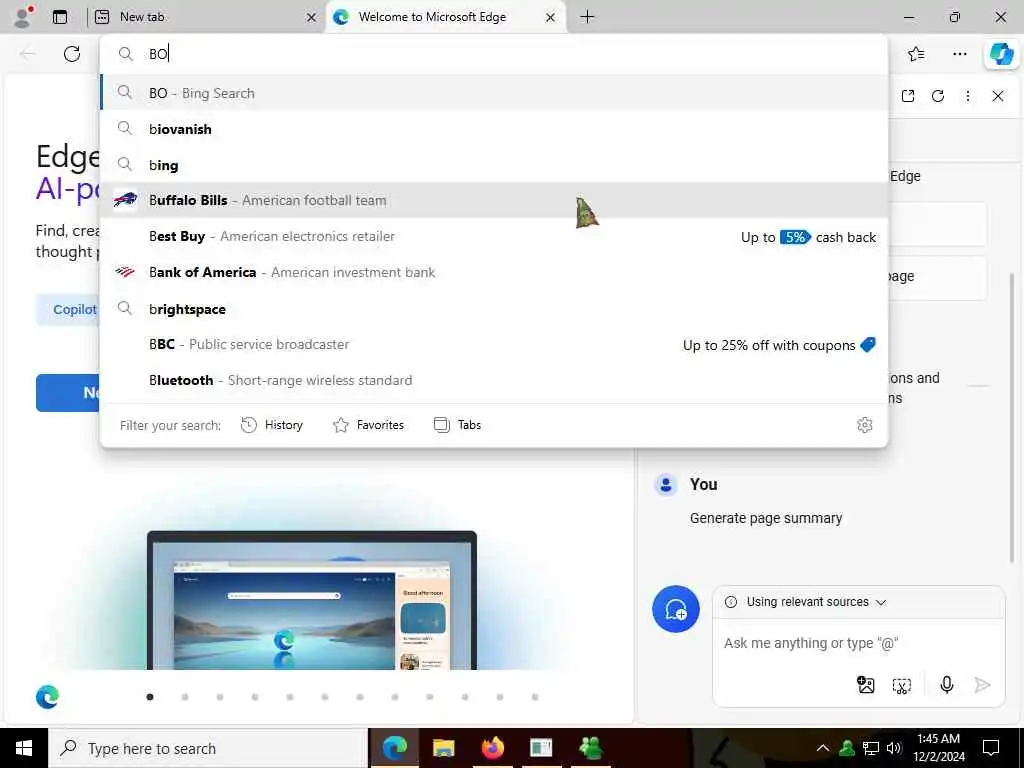This screenshot has height=768, width=1024.
Task: Select Best Buy suggestion
Action: coord(494,236)
